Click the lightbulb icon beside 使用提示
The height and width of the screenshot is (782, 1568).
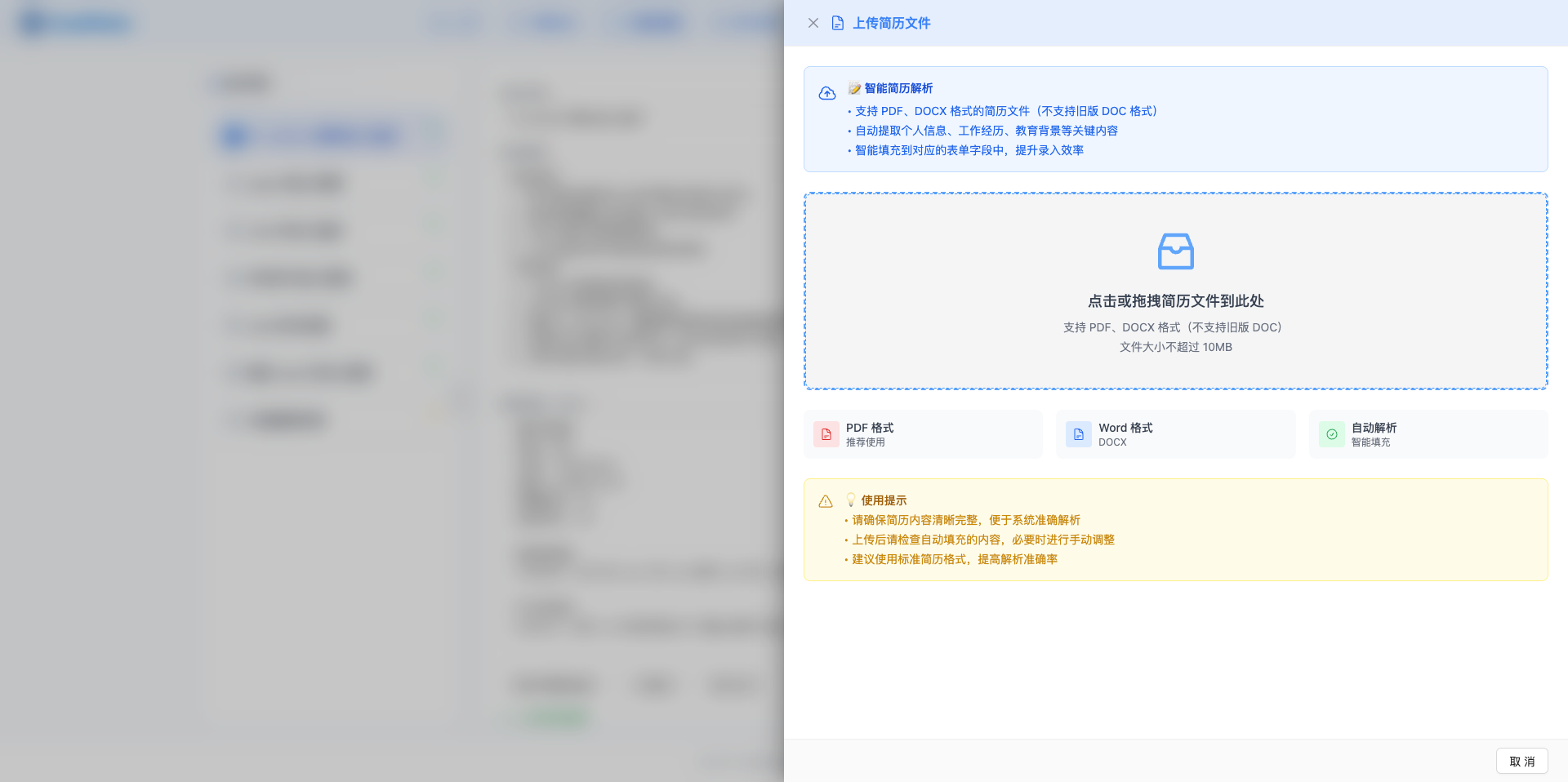tap(849, 500)
